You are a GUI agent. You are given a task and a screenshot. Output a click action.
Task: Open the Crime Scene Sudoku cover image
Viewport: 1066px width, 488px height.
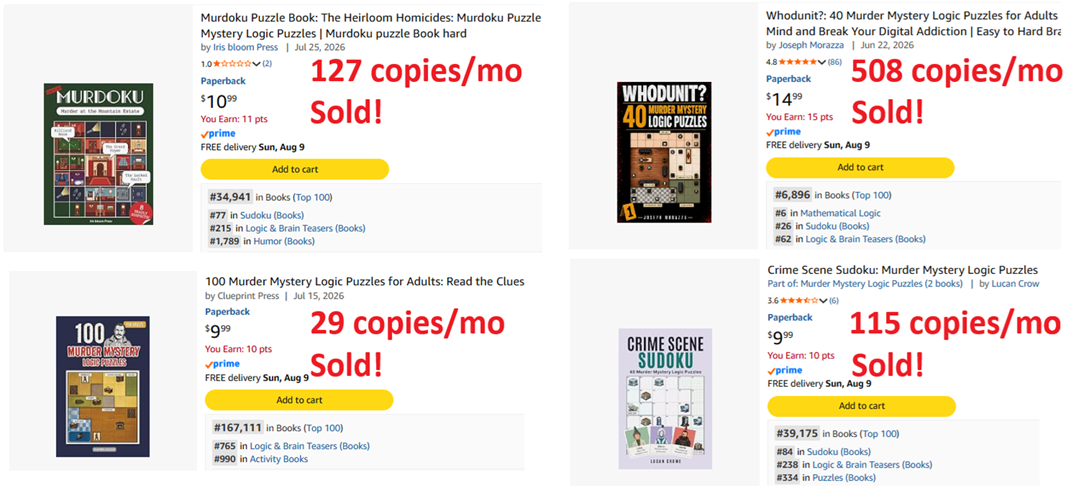666,398
